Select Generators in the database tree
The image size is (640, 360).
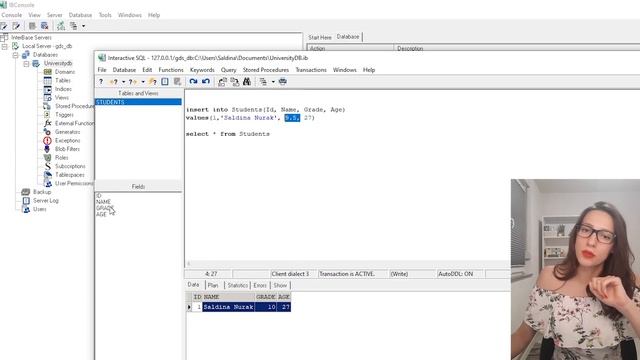coord(67,132)
